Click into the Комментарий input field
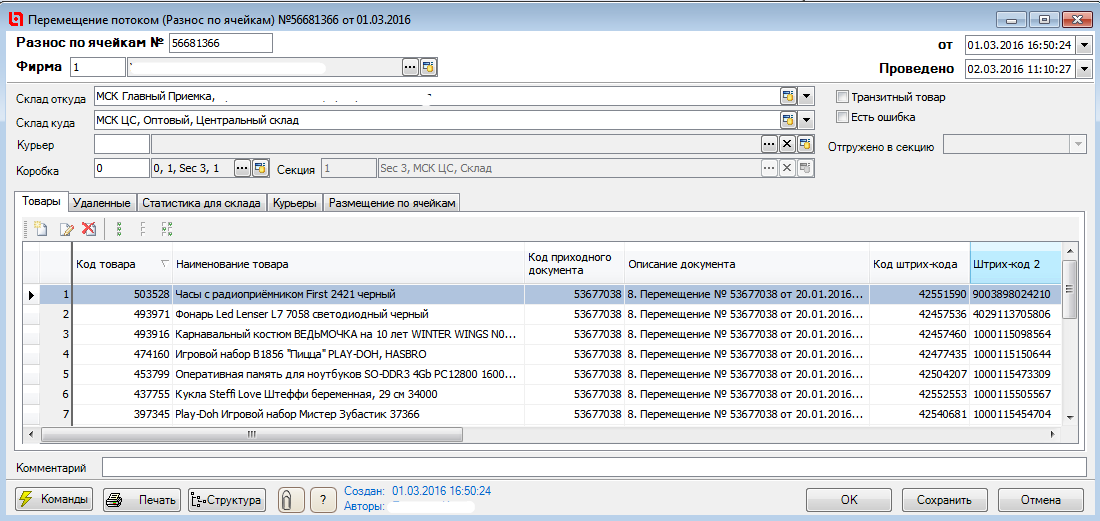 point(593,467)
